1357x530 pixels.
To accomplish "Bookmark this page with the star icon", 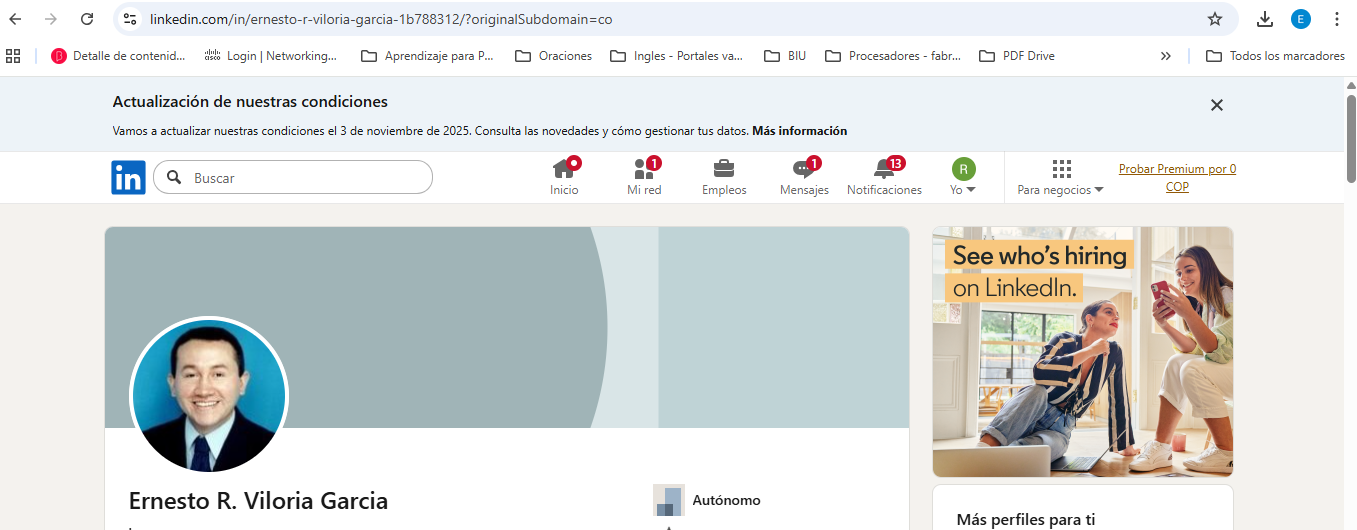I will click(x=1215, y=19).
